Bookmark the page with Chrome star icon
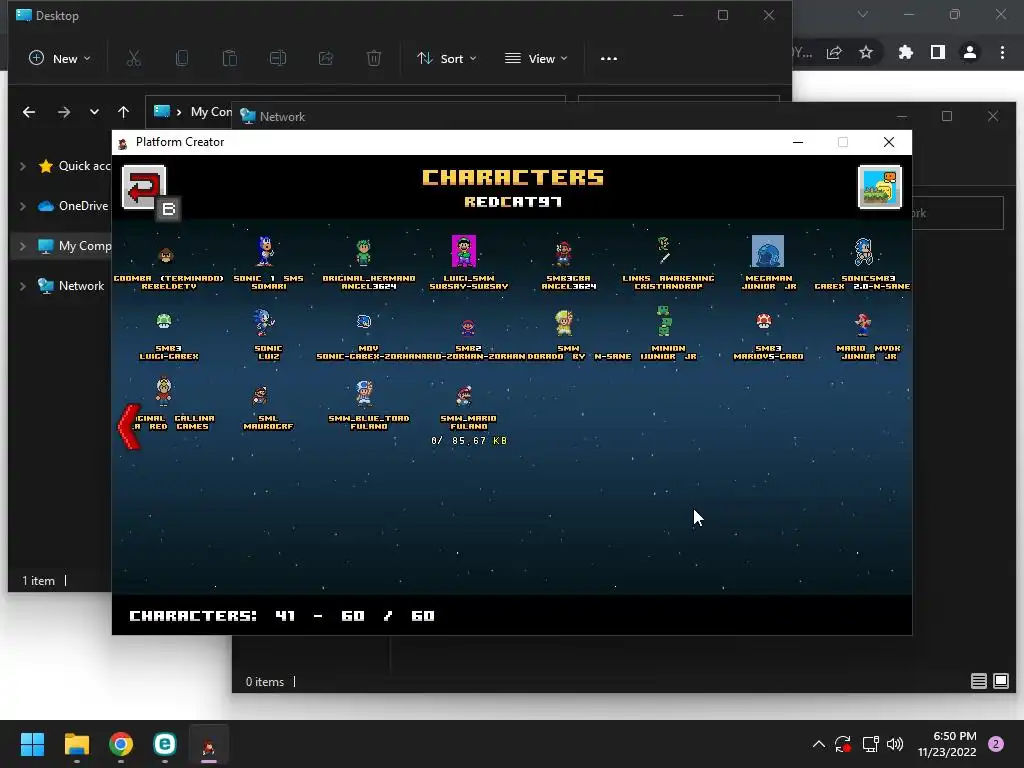This screenshot has width=1024, height=768. click(866, 52)
